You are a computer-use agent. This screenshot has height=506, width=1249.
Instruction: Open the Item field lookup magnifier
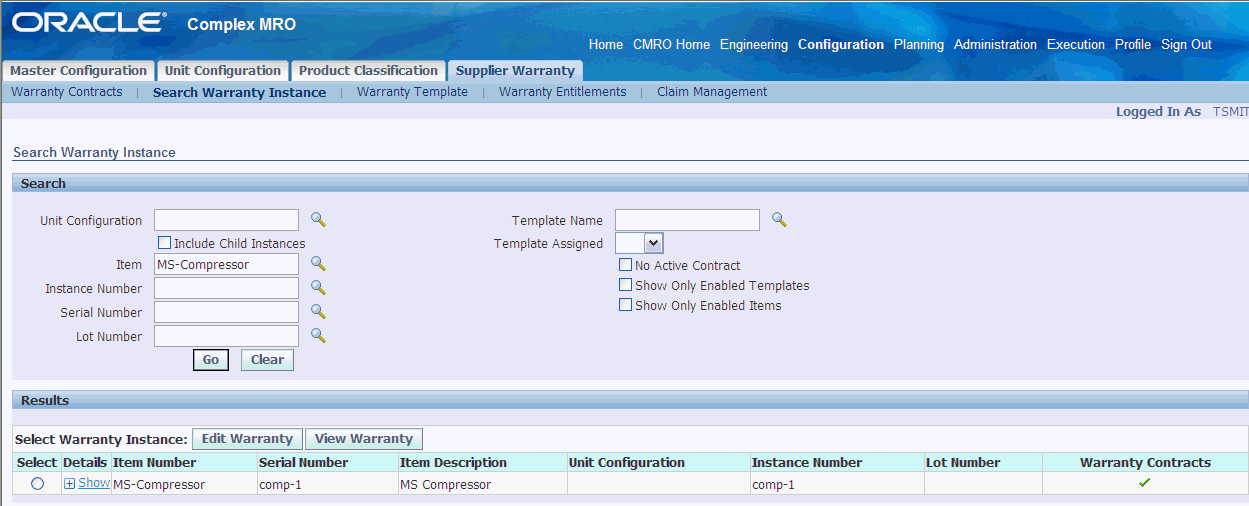click(318, 264)
